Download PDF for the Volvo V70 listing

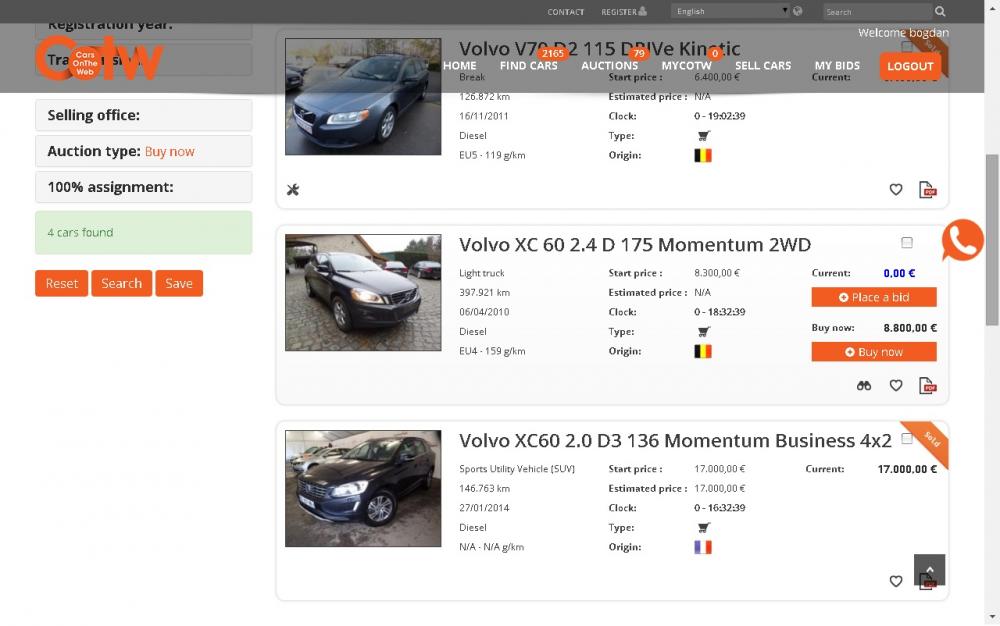point(927,189)
